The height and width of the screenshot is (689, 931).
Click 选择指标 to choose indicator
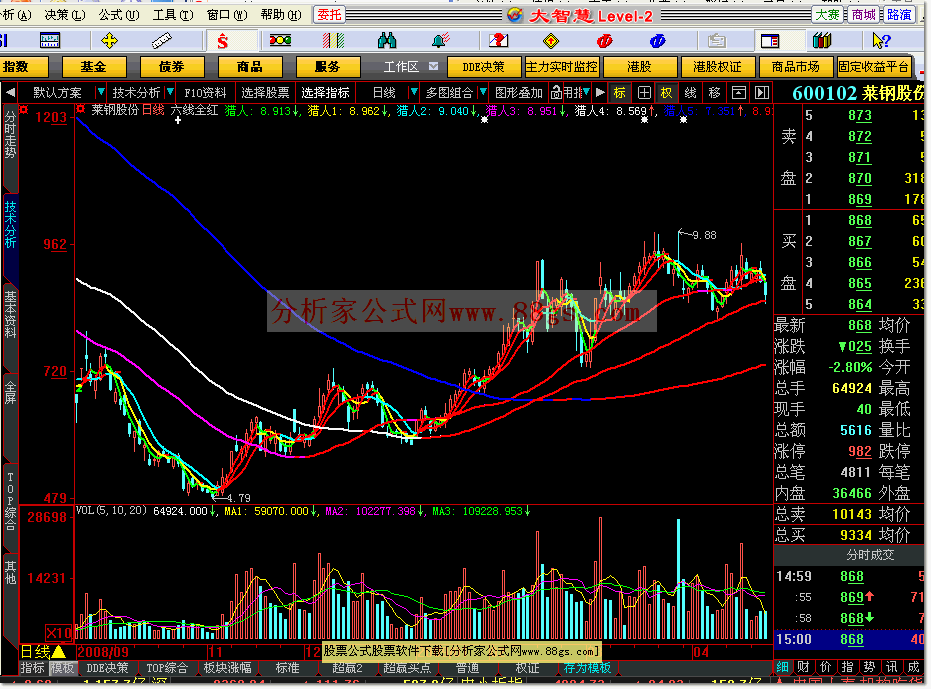click(x=325, y=93)
